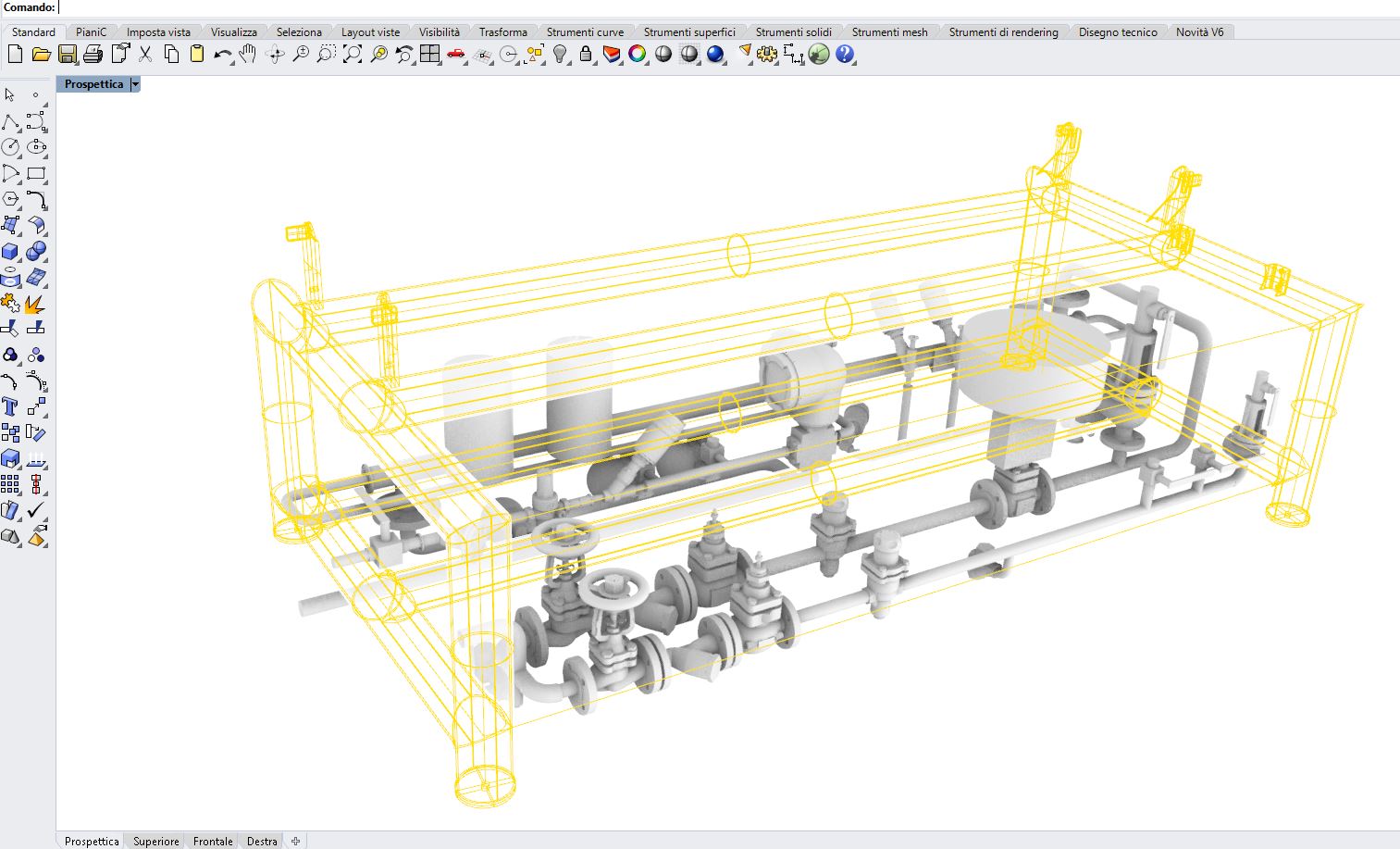Click the Join puzzle piece icon
This screenshot has width=1400, height=849.
(x=10, y=303)
